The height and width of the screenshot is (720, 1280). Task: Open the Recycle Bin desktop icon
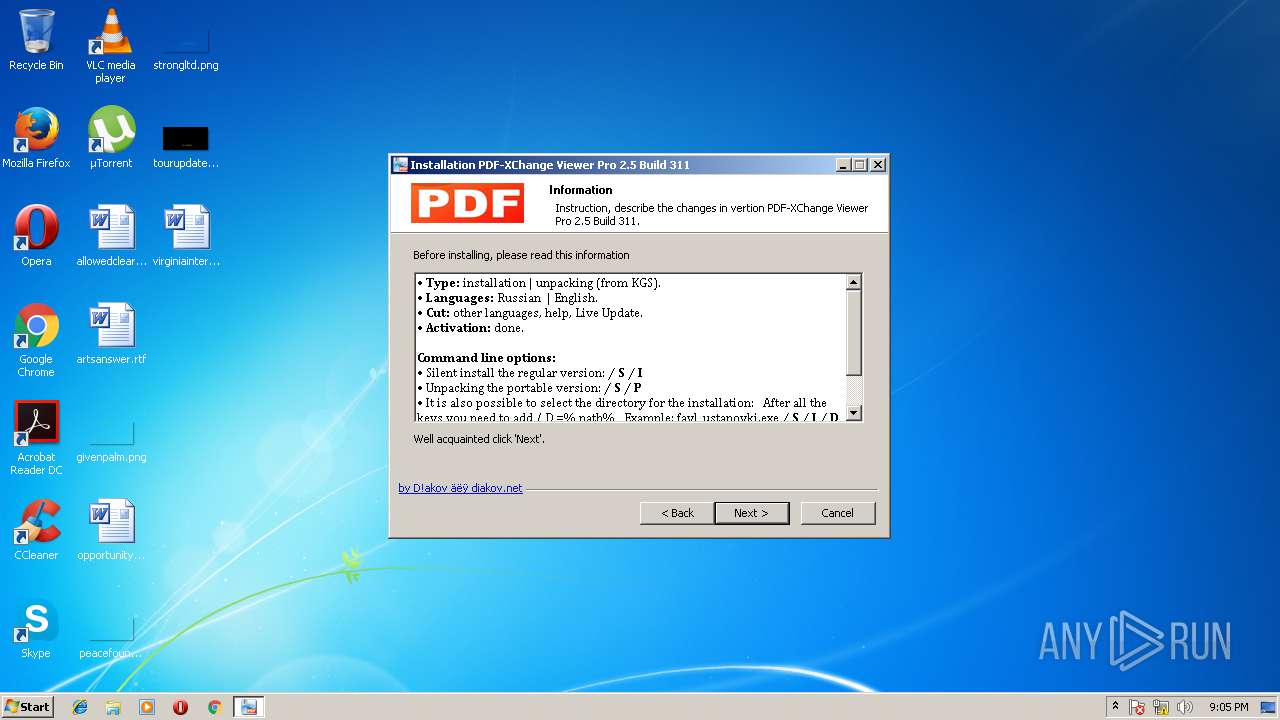point(36,40)
